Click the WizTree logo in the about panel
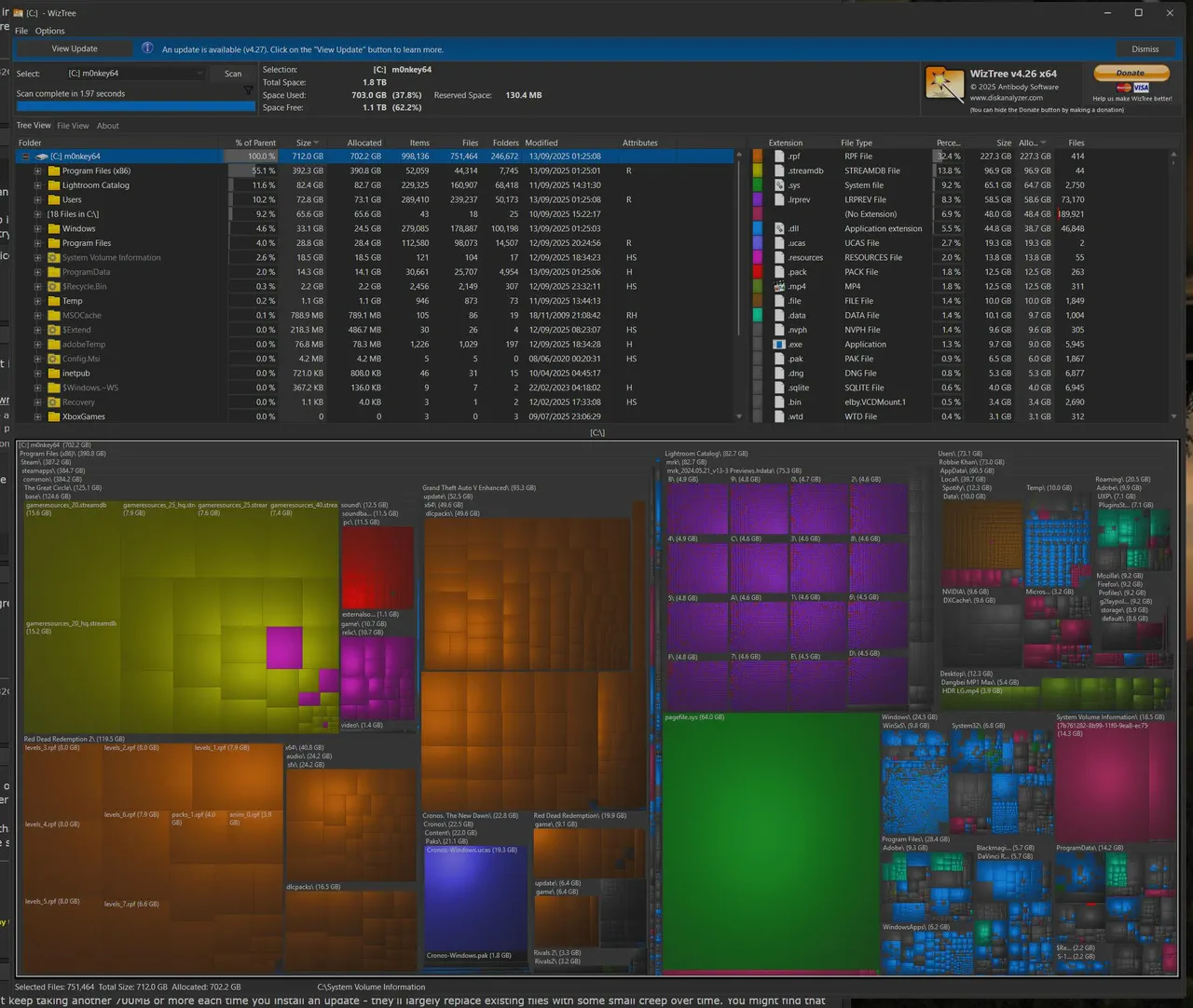This screenshot has width=1193, height=1008. click(944, 84)
